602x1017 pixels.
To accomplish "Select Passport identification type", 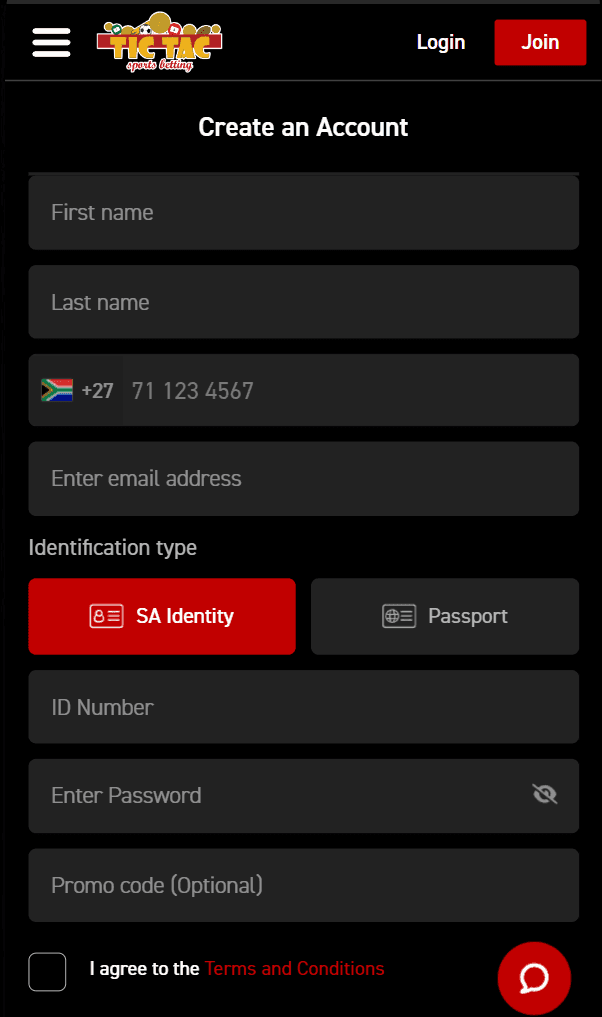I will pos(445,616).
